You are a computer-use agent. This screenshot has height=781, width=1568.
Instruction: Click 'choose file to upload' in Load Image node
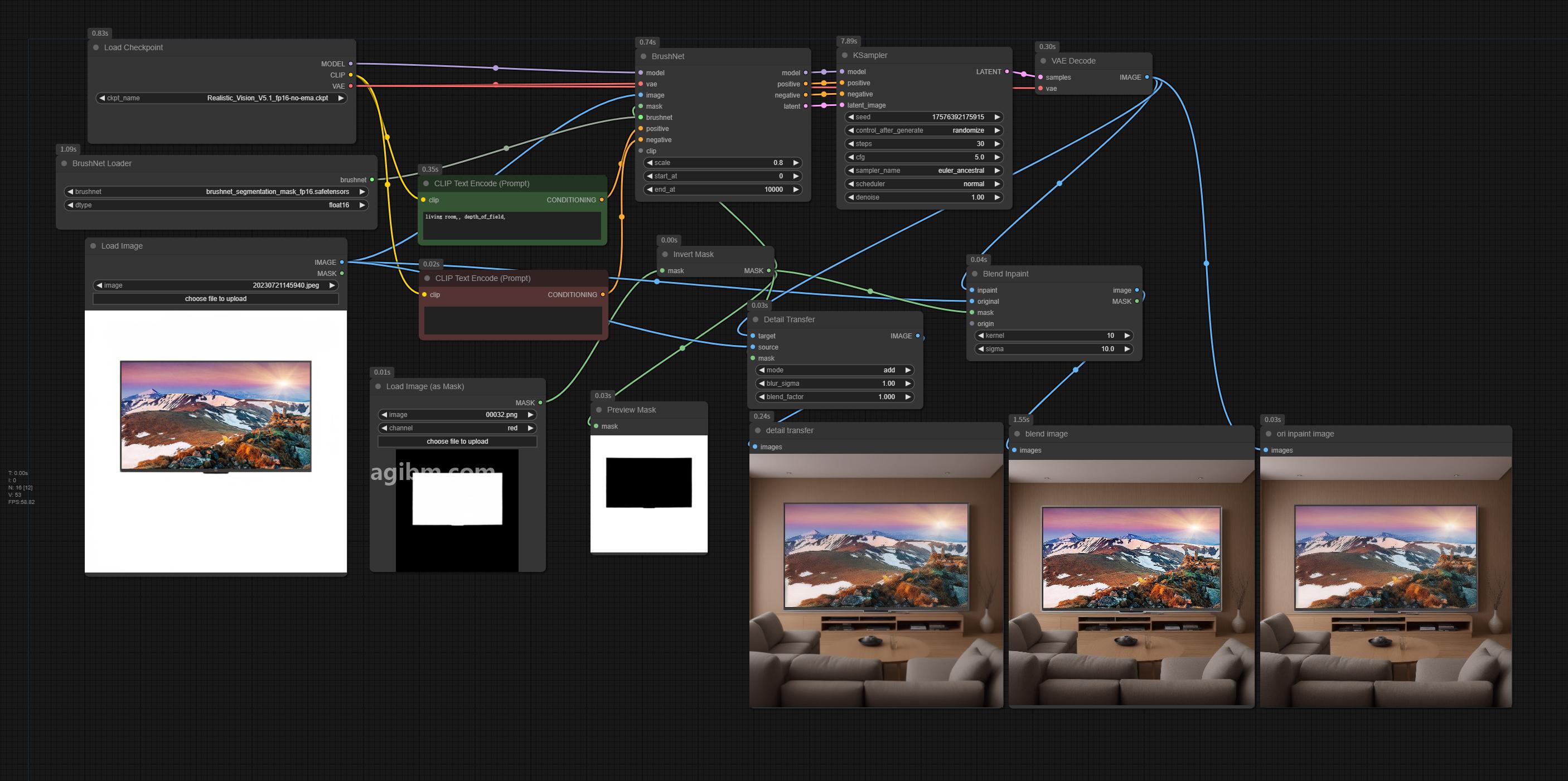click(215, 299)
